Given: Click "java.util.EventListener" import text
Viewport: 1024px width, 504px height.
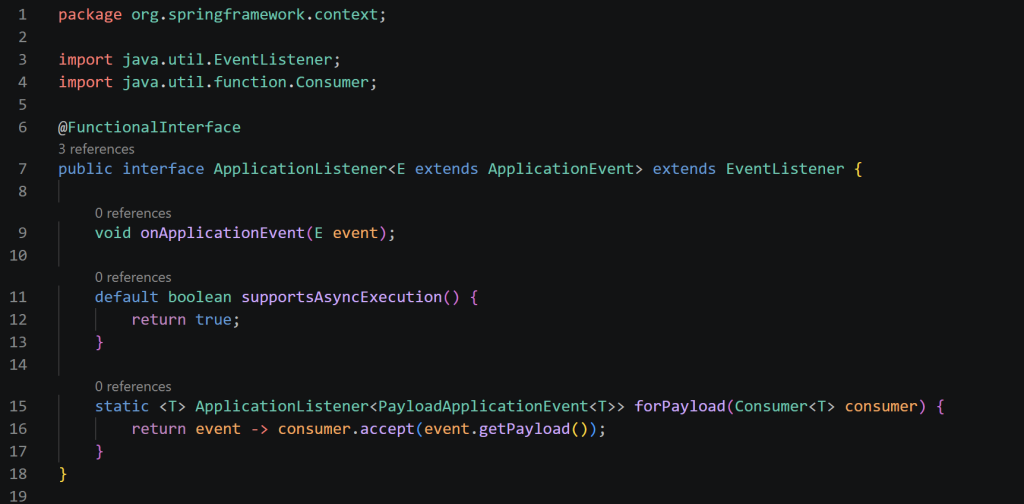Looking at the screenshot, I should pyautogui.click(x=227, y=60).
